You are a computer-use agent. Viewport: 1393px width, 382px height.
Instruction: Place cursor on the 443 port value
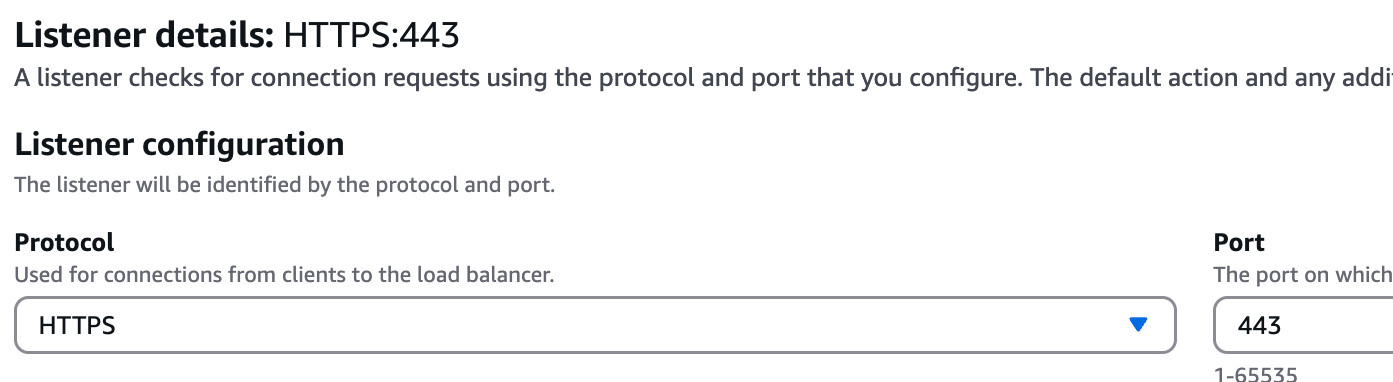(1259, 325)
